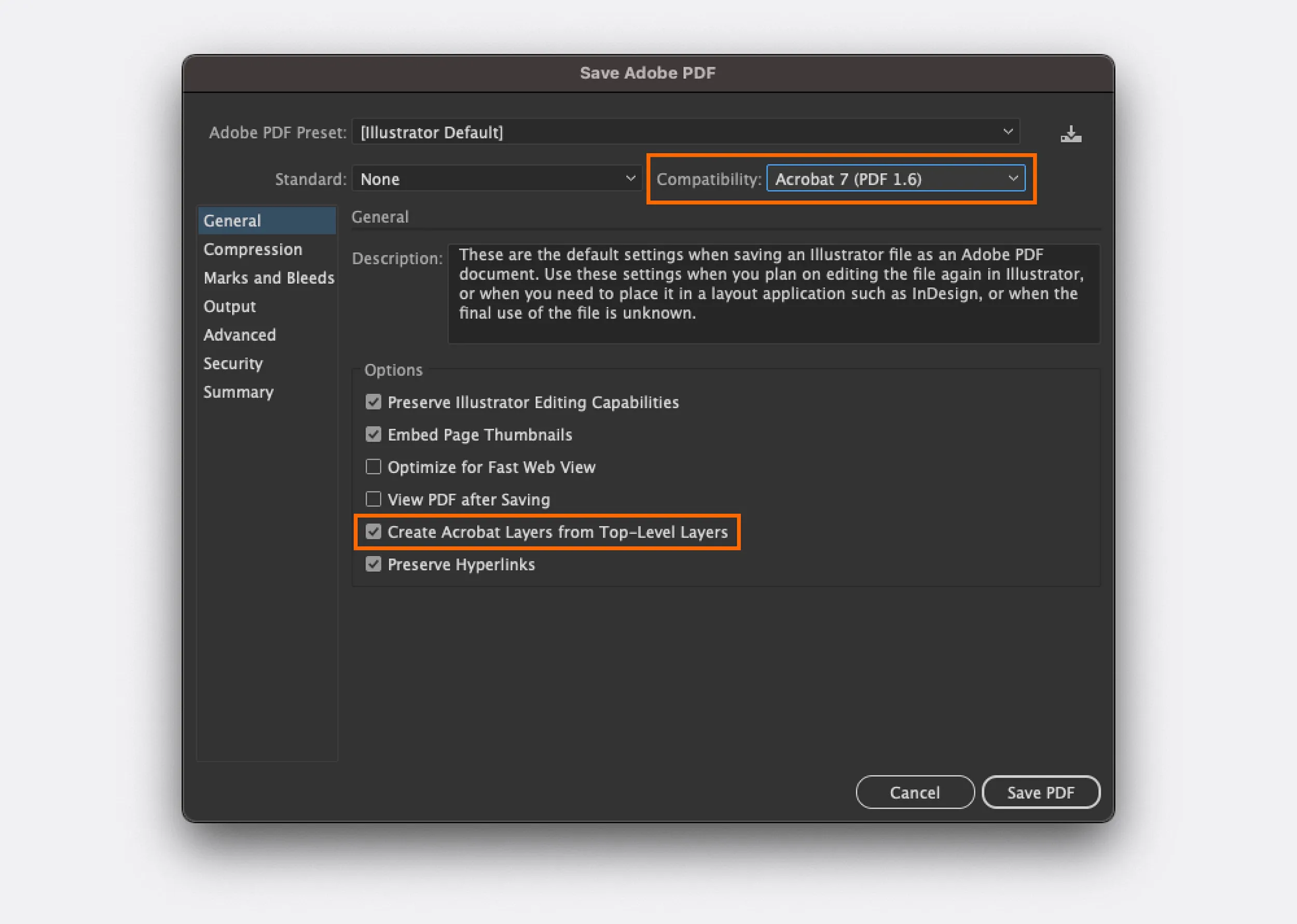Viewport: 1297px width, 924px height.
Task: Click inside the Description text box
Action: 773,293
